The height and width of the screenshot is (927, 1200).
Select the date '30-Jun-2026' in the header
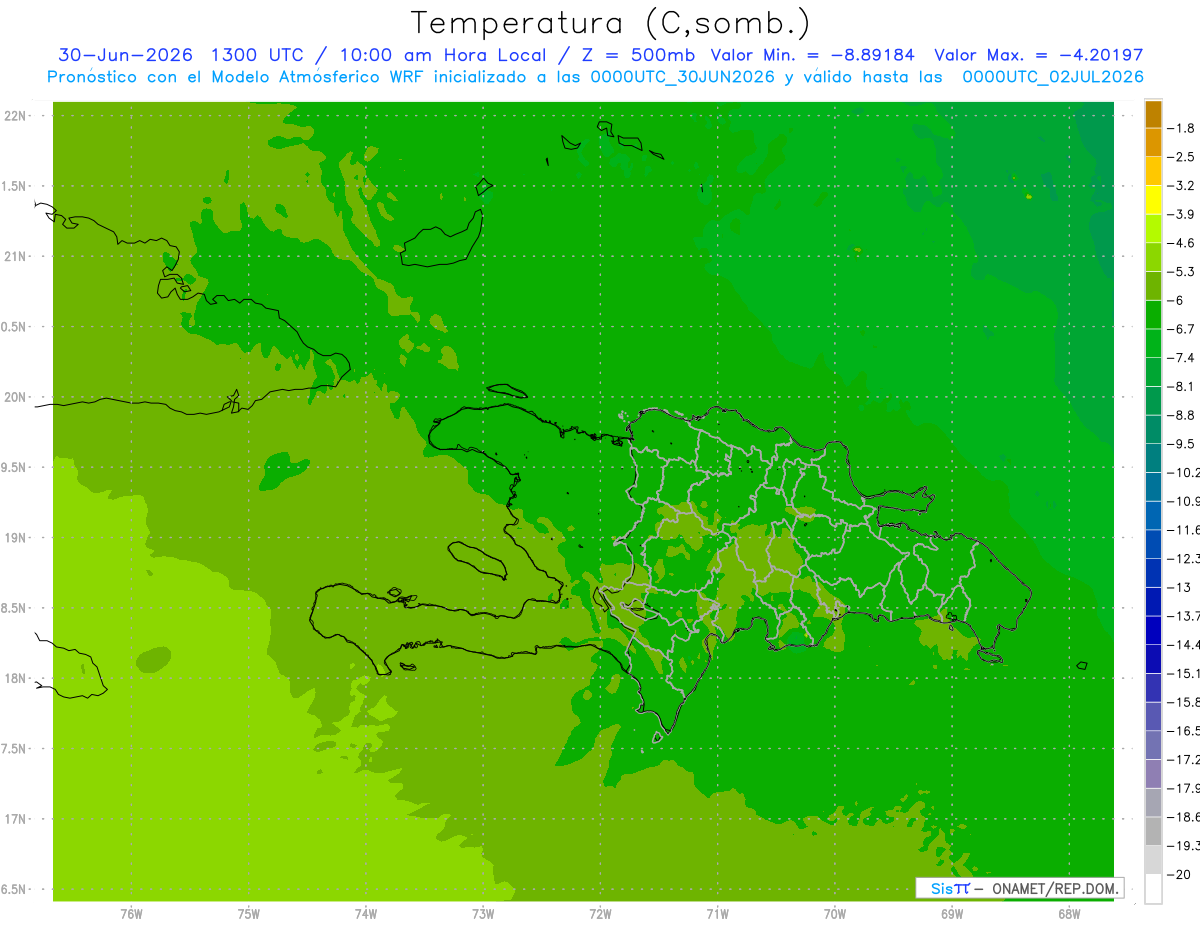pyautogui.click(x=125, y=55)
